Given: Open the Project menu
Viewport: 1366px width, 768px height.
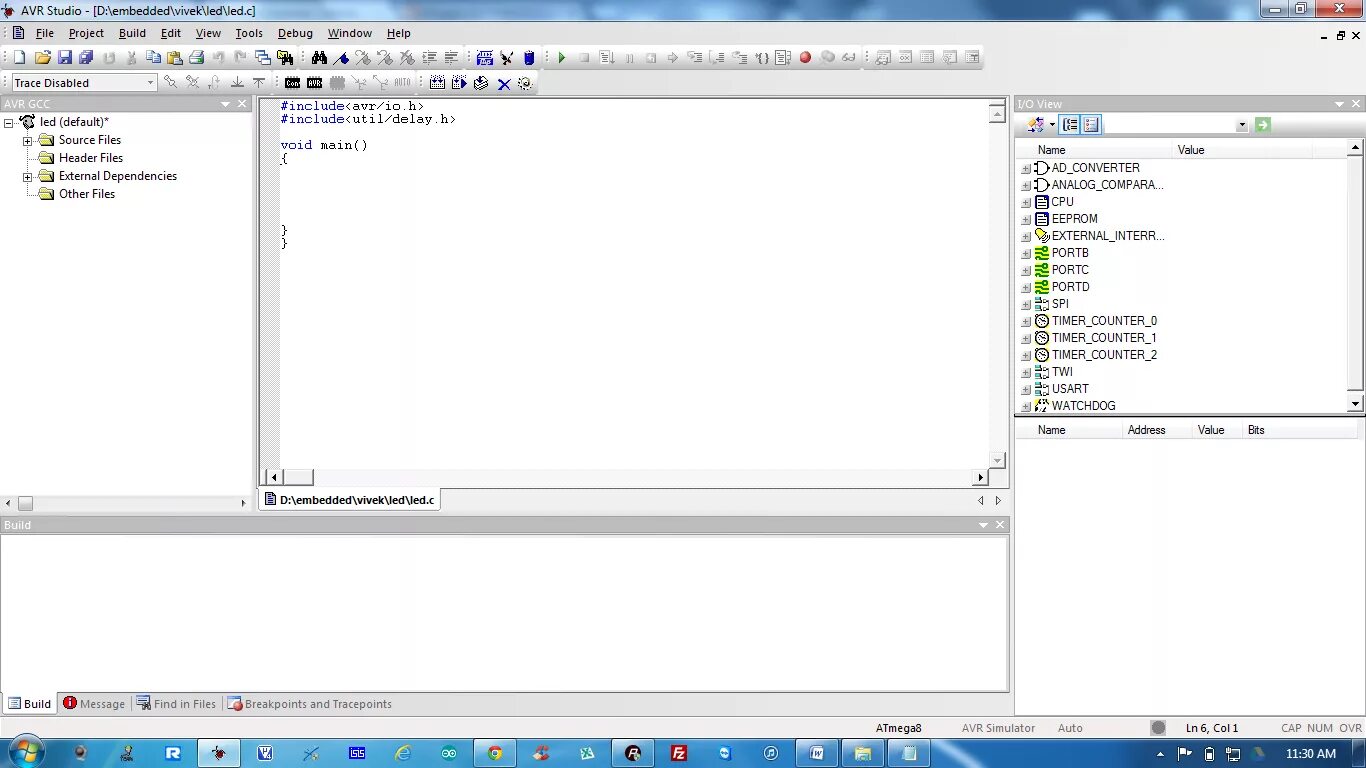Looking at the screenshot, I should [86, 33].
